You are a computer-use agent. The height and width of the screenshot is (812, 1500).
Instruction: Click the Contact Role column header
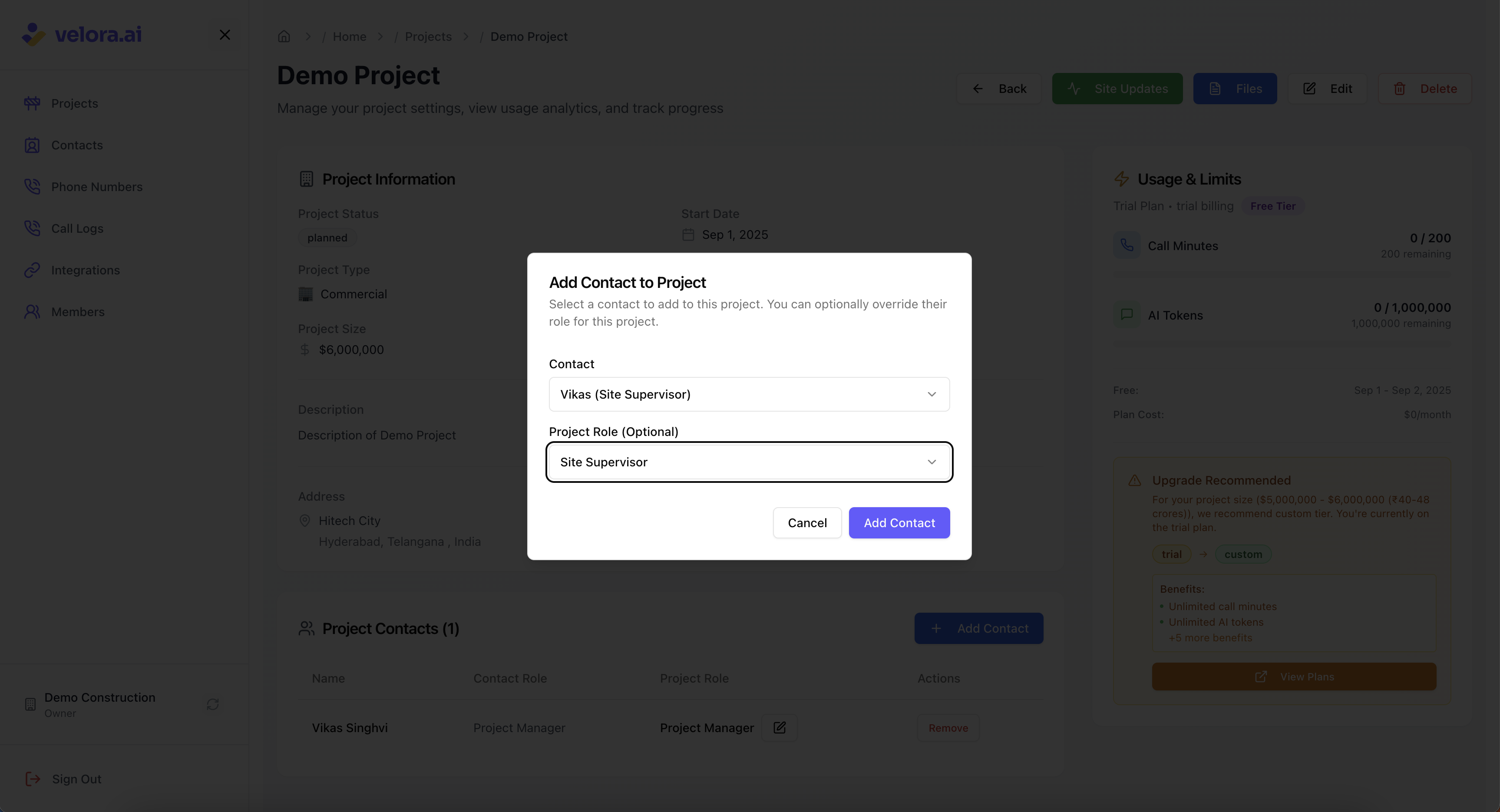tap(510, 678)
